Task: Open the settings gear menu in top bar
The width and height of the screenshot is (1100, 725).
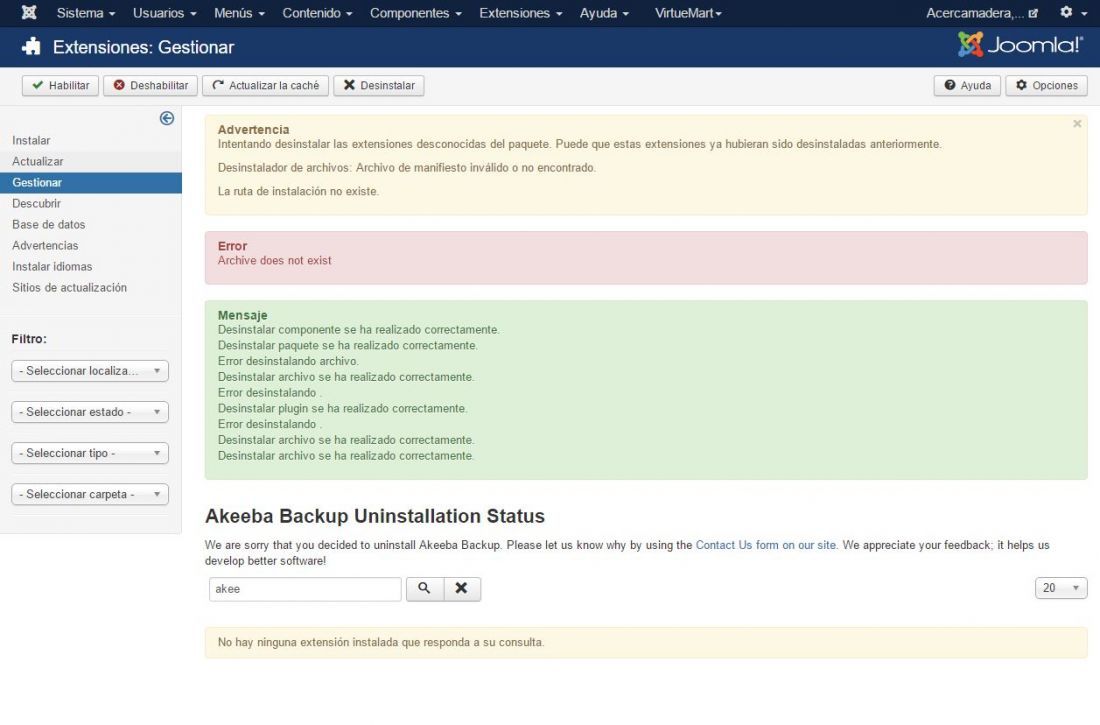Action: point(1073,13)
